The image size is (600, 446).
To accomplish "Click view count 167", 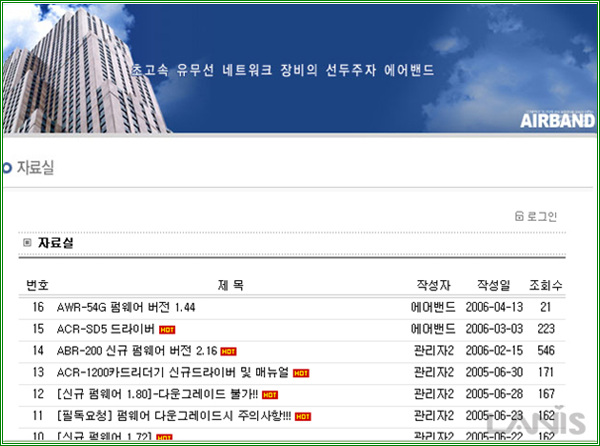I will (546, 394).
